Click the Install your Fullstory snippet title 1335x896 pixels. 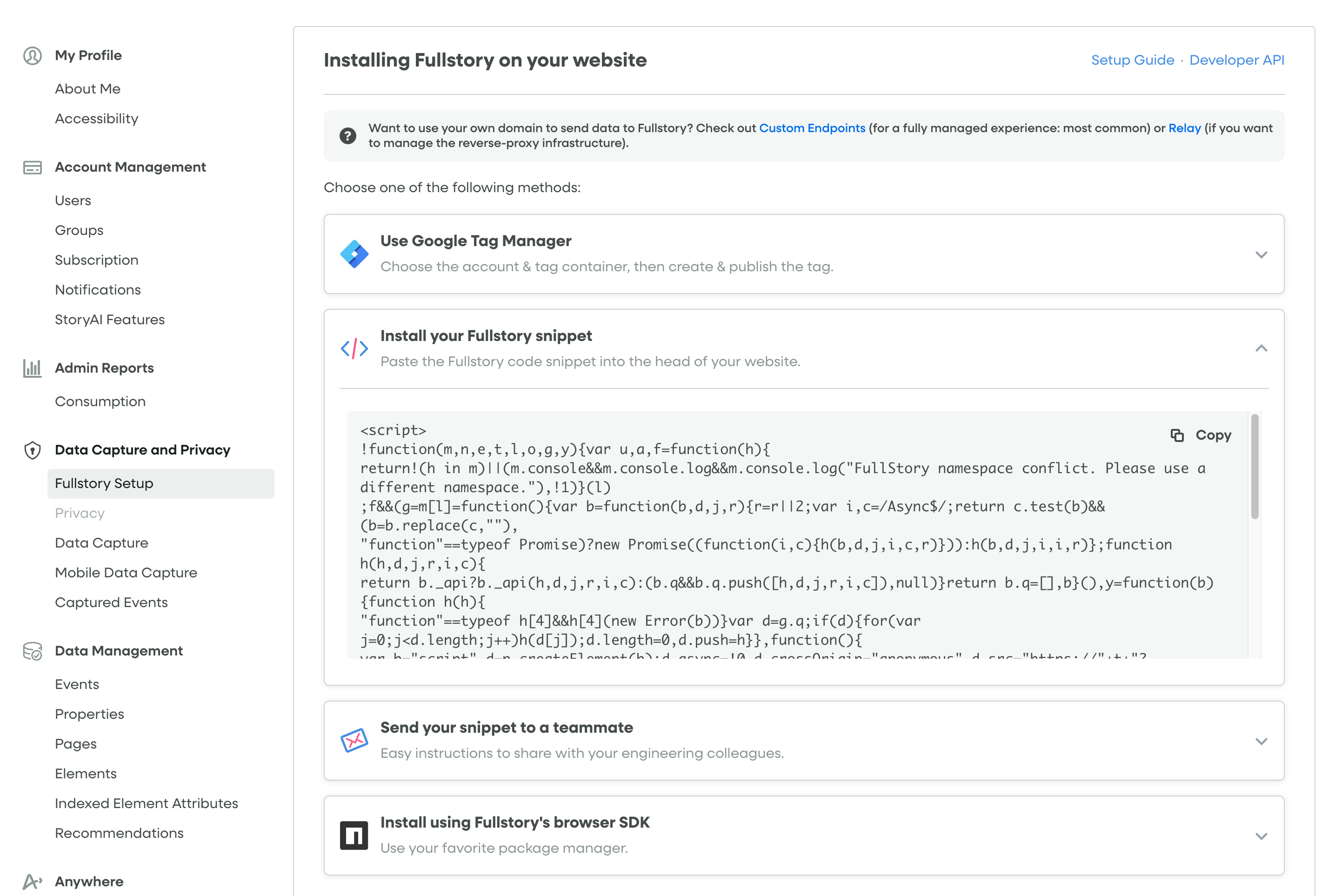pos(486,336)
